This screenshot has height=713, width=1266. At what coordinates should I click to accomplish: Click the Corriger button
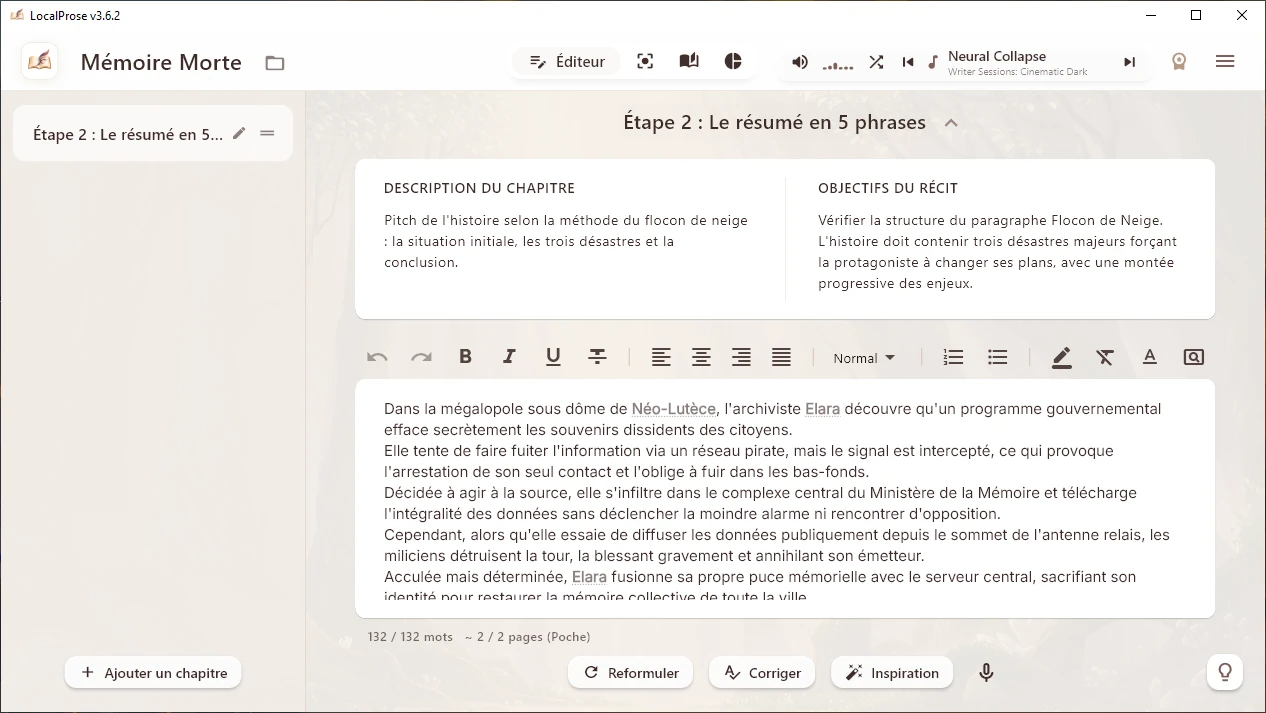(762, 673)
